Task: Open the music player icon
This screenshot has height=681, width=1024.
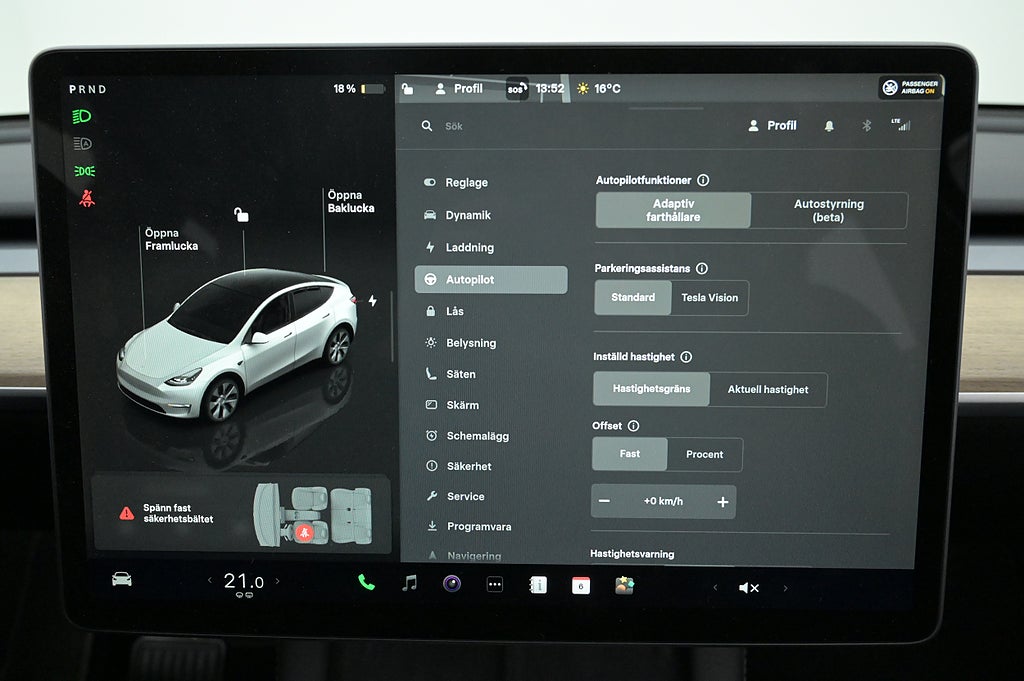Action: (409, 584)
